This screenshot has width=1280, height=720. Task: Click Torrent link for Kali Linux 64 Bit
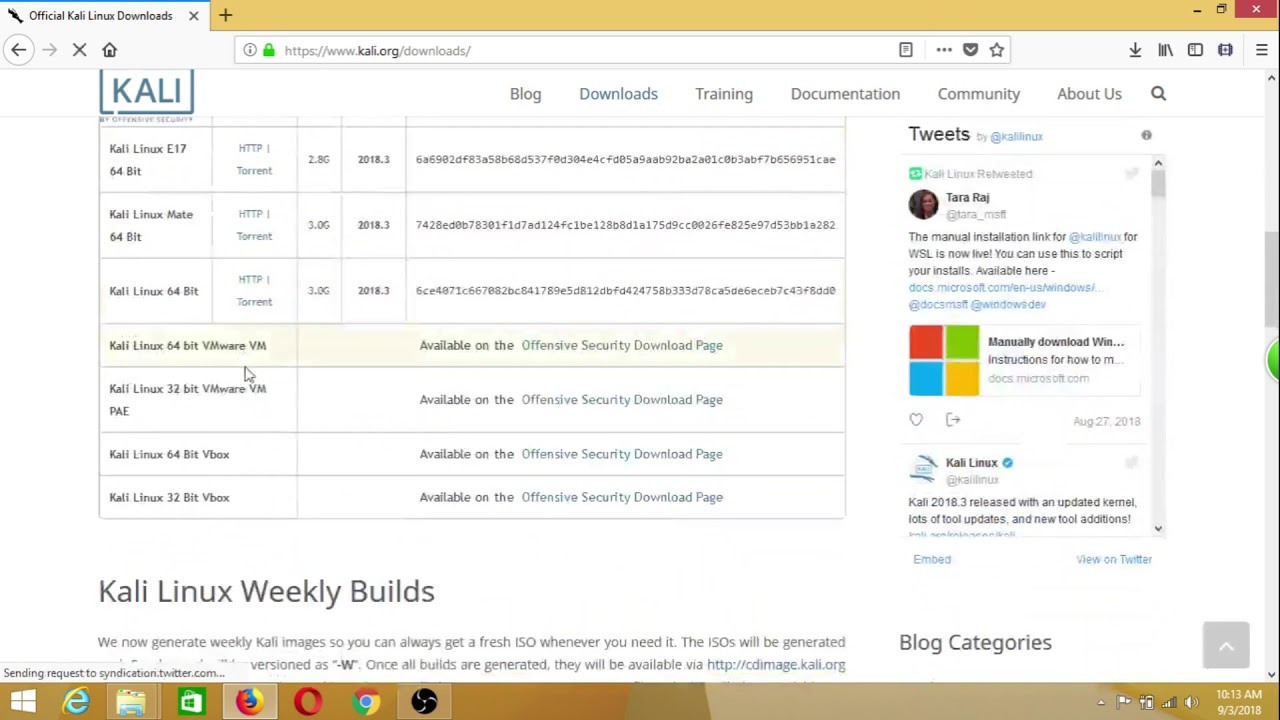click(254, 302)
